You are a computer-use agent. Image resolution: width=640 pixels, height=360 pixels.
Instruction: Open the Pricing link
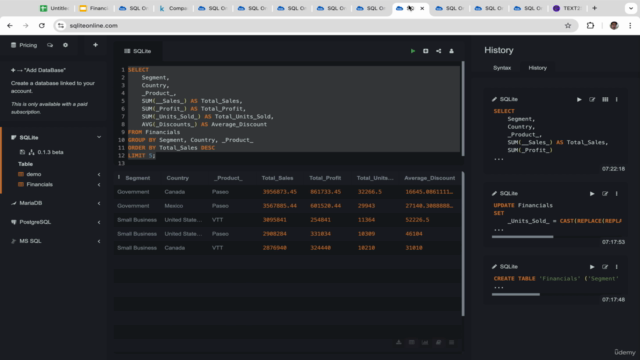coord(24,45)
